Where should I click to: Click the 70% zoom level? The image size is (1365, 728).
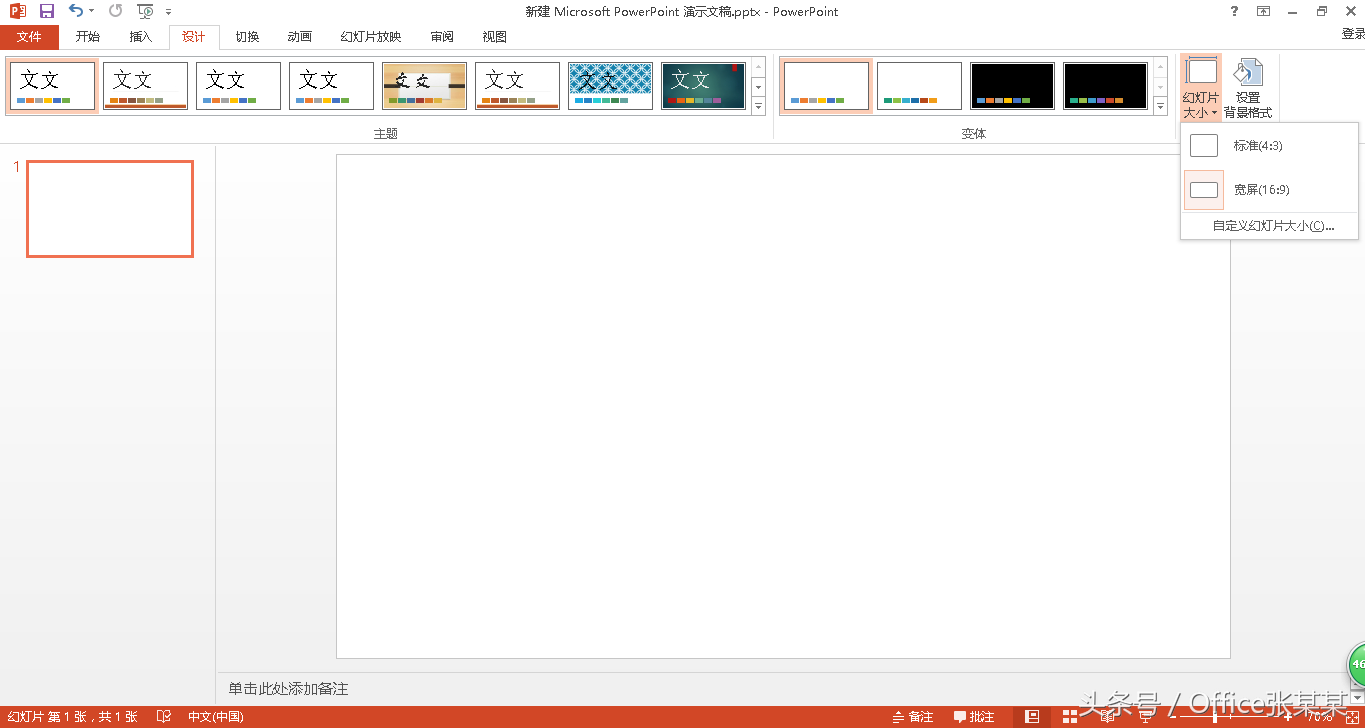[1319, 716]
